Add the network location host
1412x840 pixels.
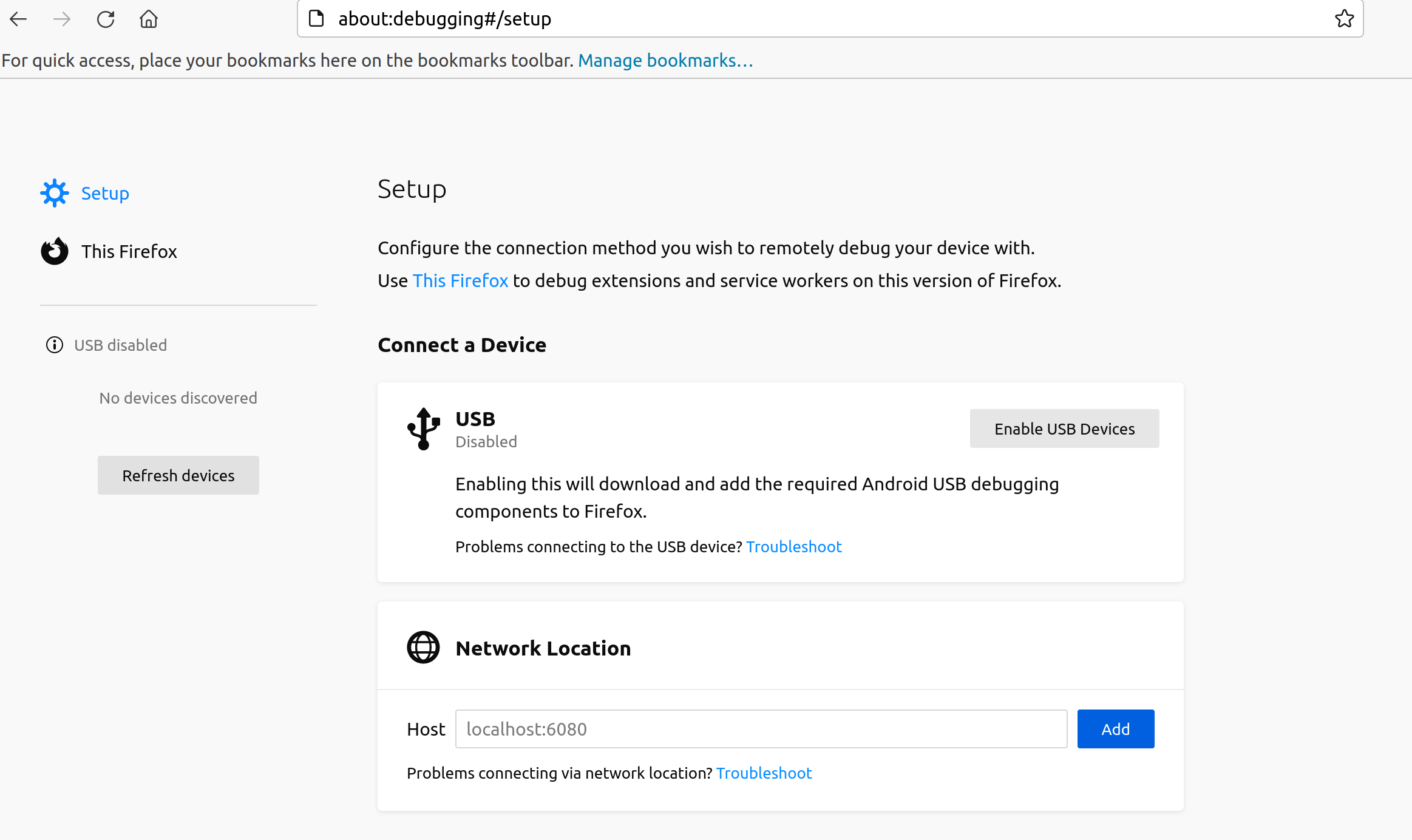[1115, 729]
